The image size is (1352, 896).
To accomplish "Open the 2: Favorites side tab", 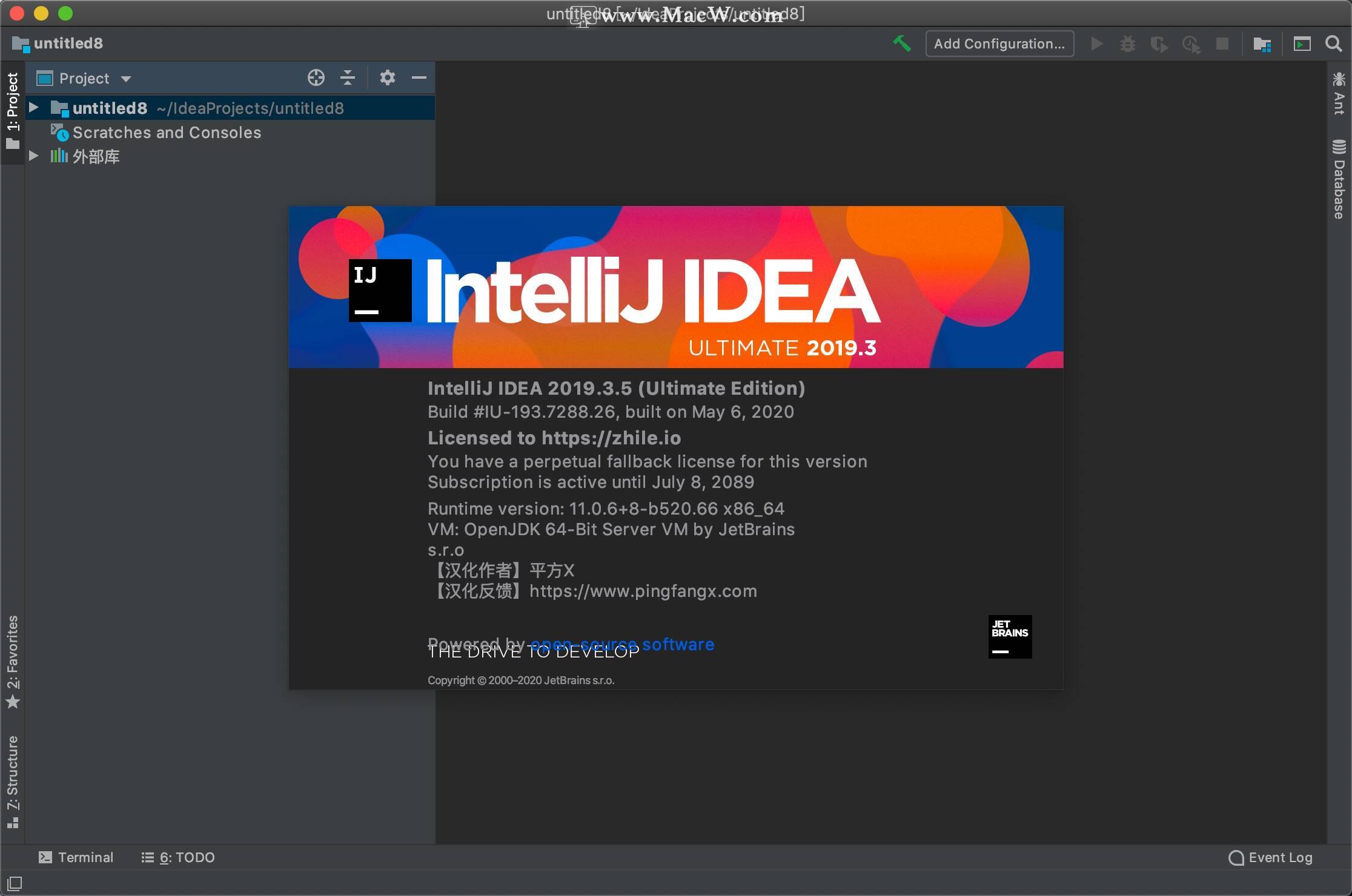I will click(12, 662).
